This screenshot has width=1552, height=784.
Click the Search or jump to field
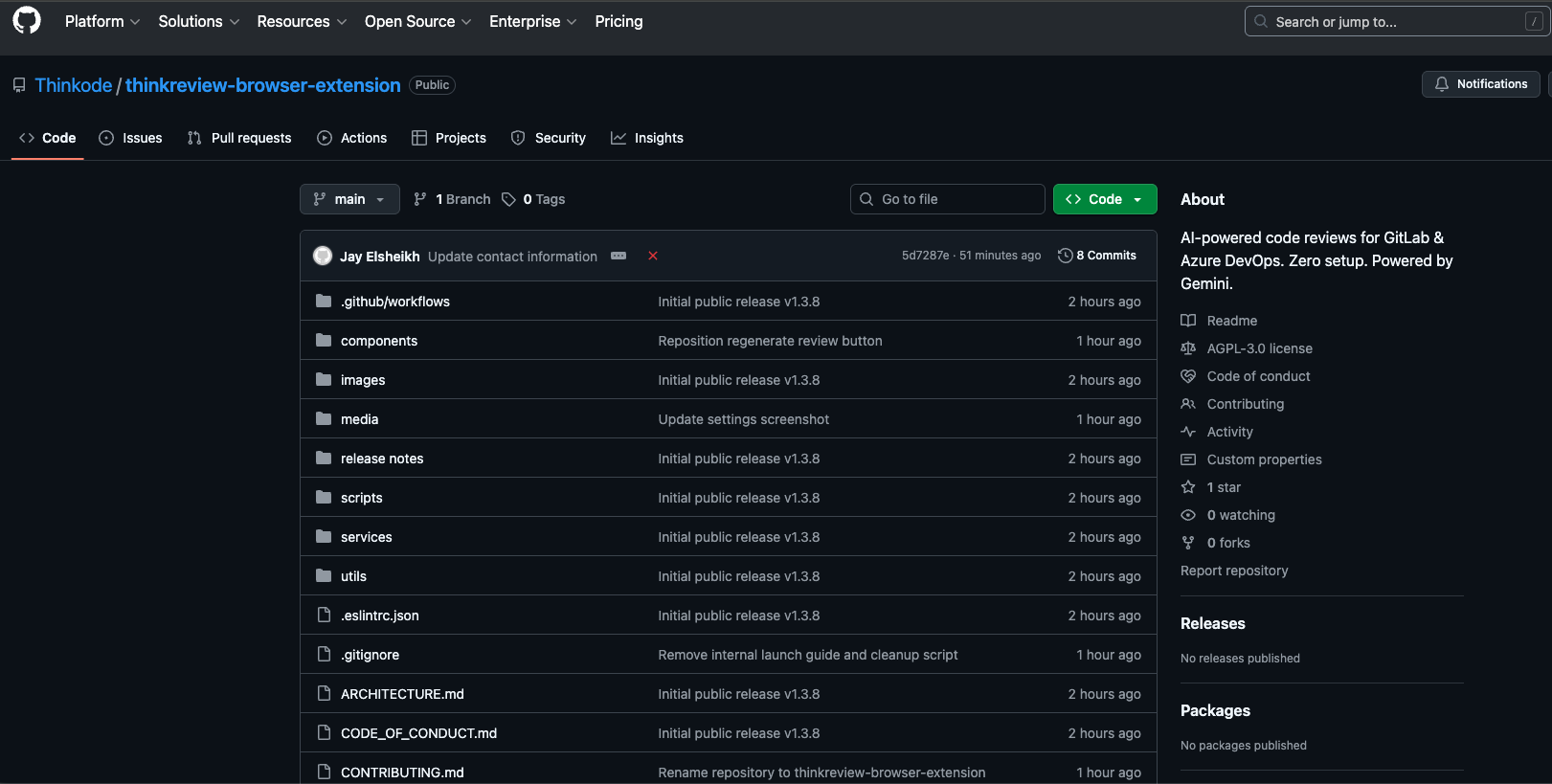coord(1398,21)
